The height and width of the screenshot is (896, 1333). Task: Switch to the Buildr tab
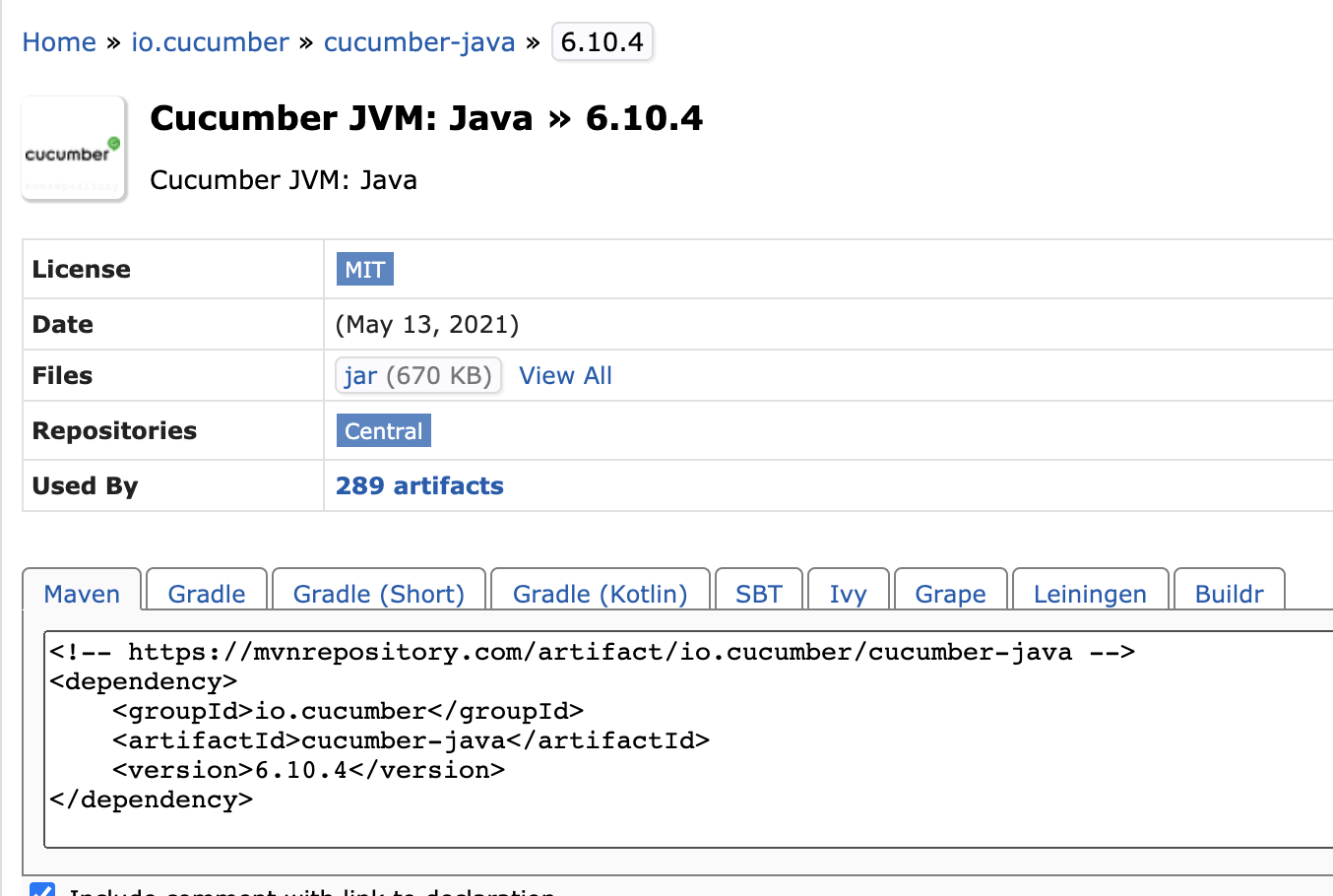coord(1229,593)
